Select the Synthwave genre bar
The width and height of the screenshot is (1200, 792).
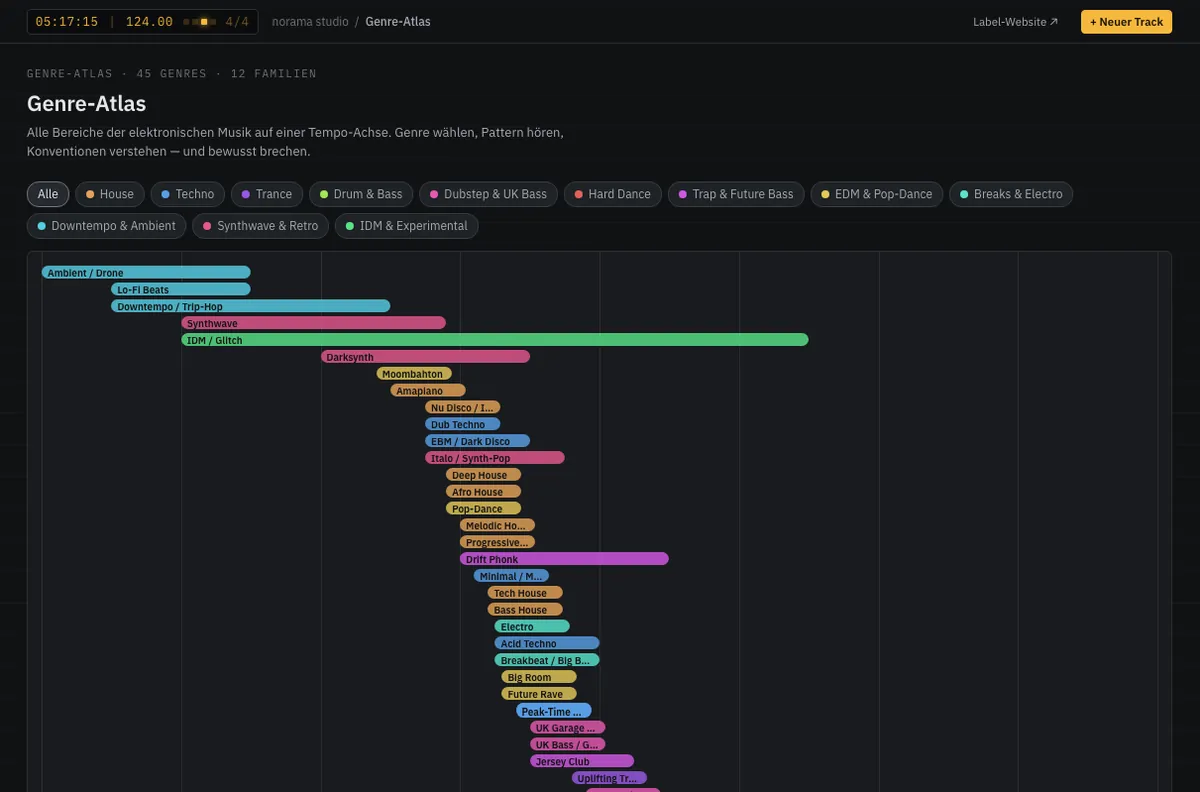(313, 323)
